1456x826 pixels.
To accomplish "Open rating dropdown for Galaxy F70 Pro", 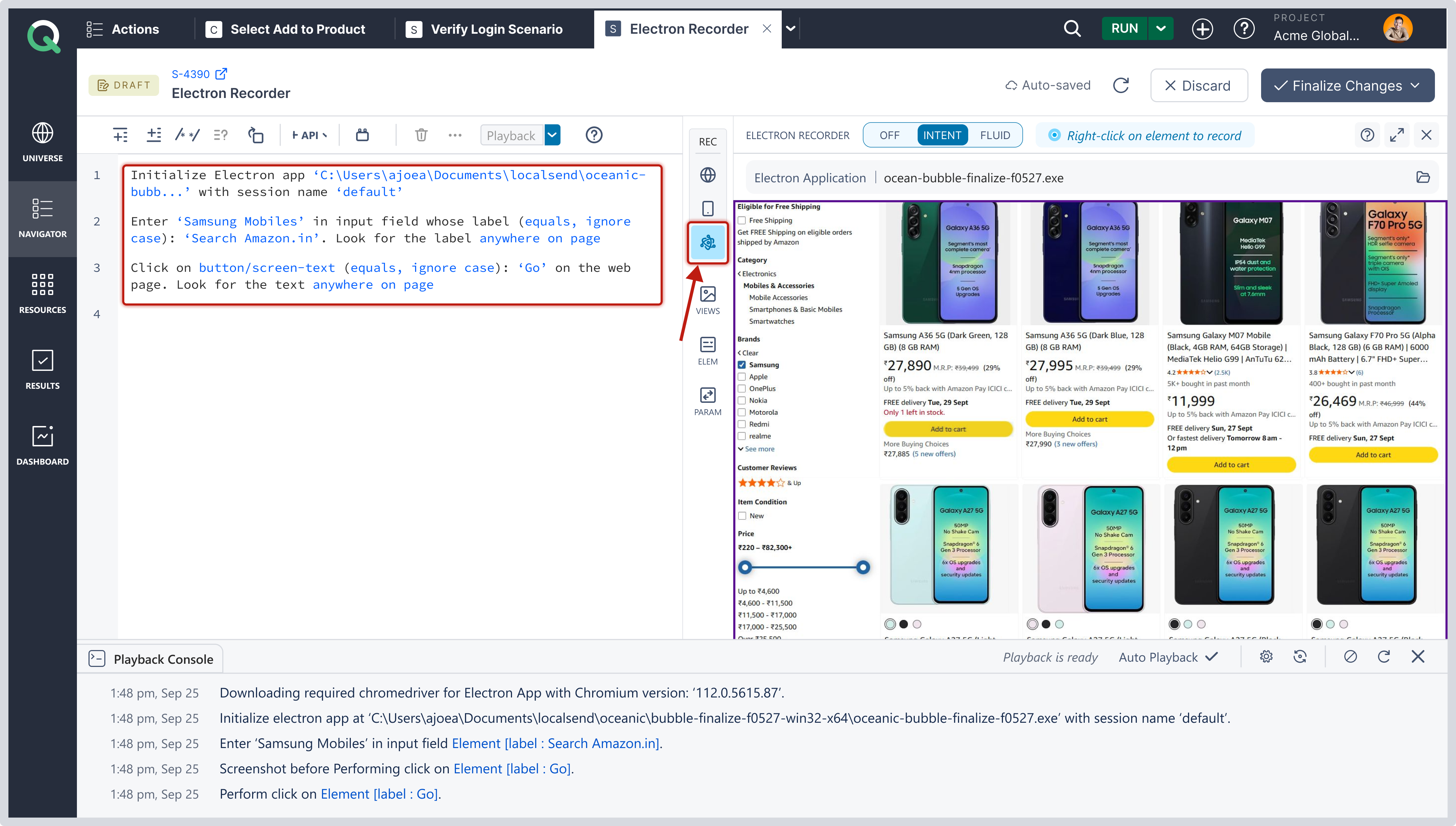I will pos(1351,372).
